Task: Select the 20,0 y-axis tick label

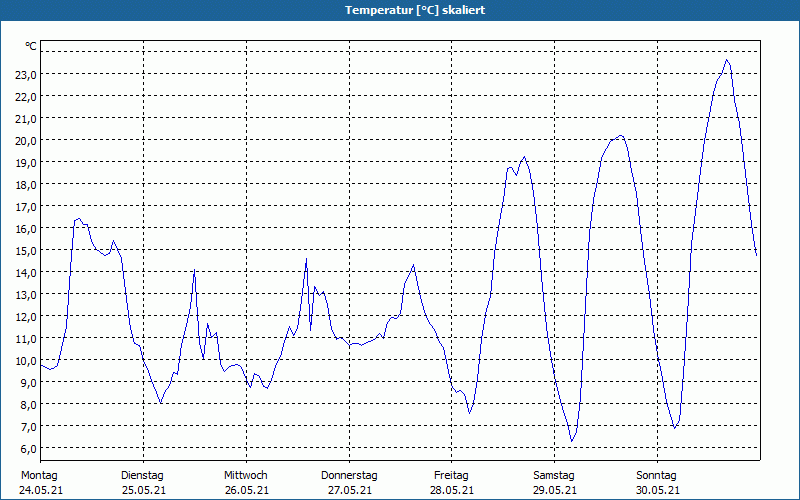Action: click(25, 140)
